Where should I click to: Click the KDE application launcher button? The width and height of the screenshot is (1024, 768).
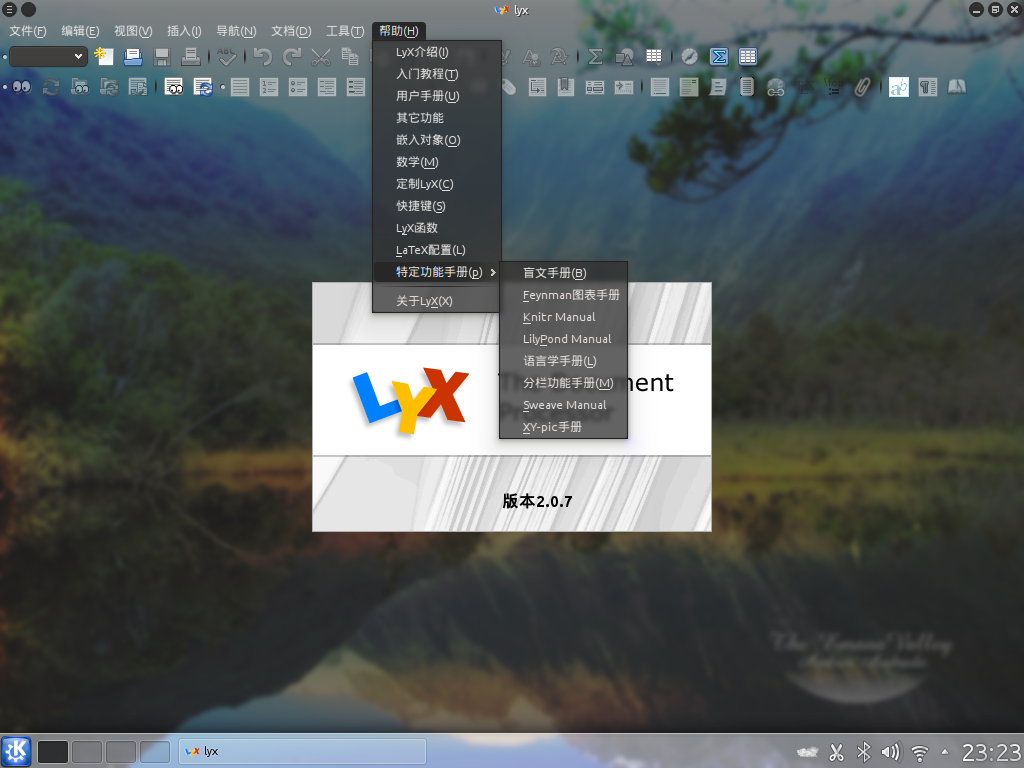click(16, 751)
